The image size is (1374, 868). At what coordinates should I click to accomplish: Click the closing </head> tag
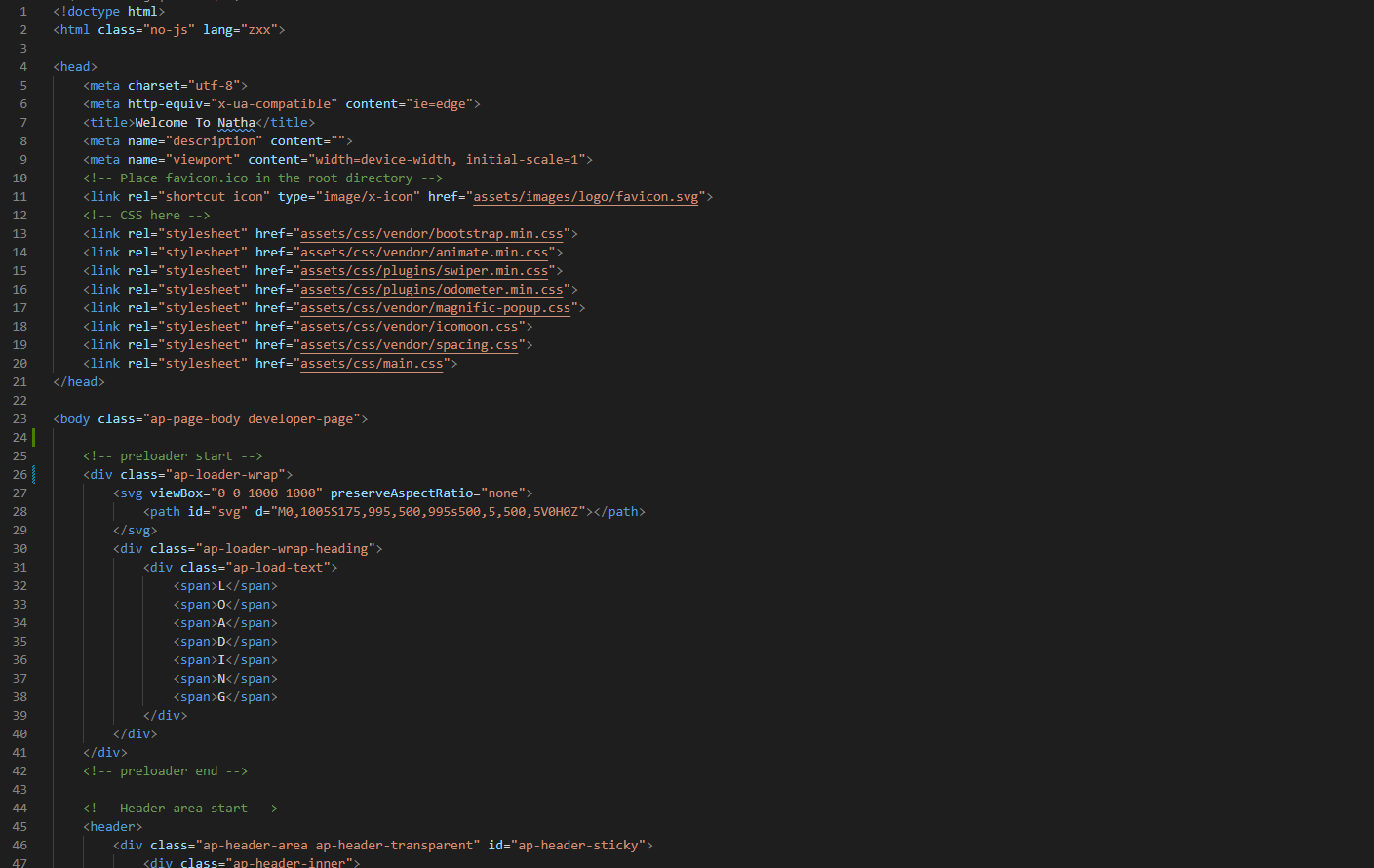pos(79,382)
